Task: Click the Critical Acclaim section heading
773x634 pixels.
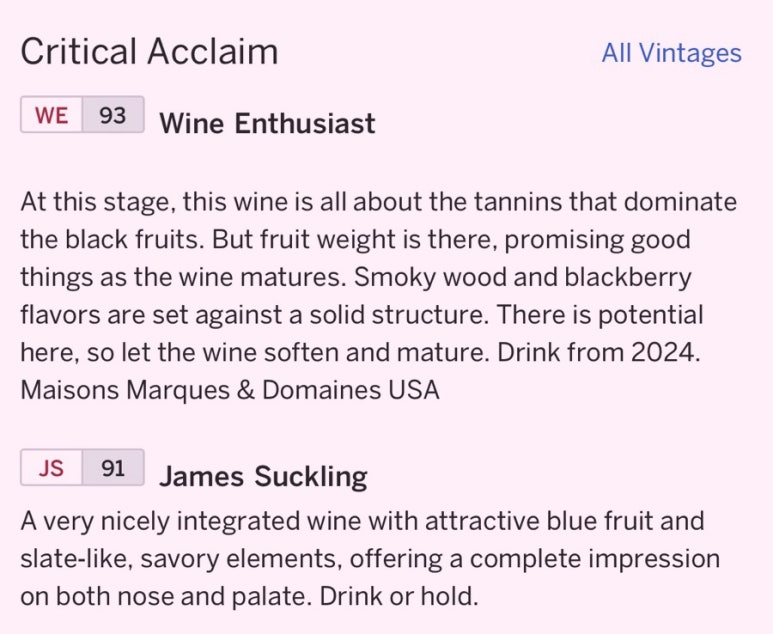Action: (149, 51)
